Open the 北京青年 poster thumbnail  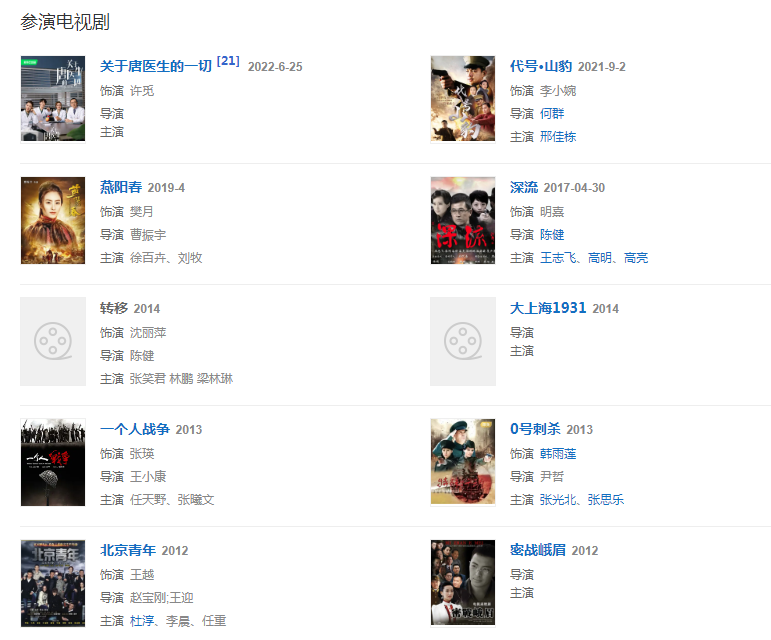(x=53, y=583)
